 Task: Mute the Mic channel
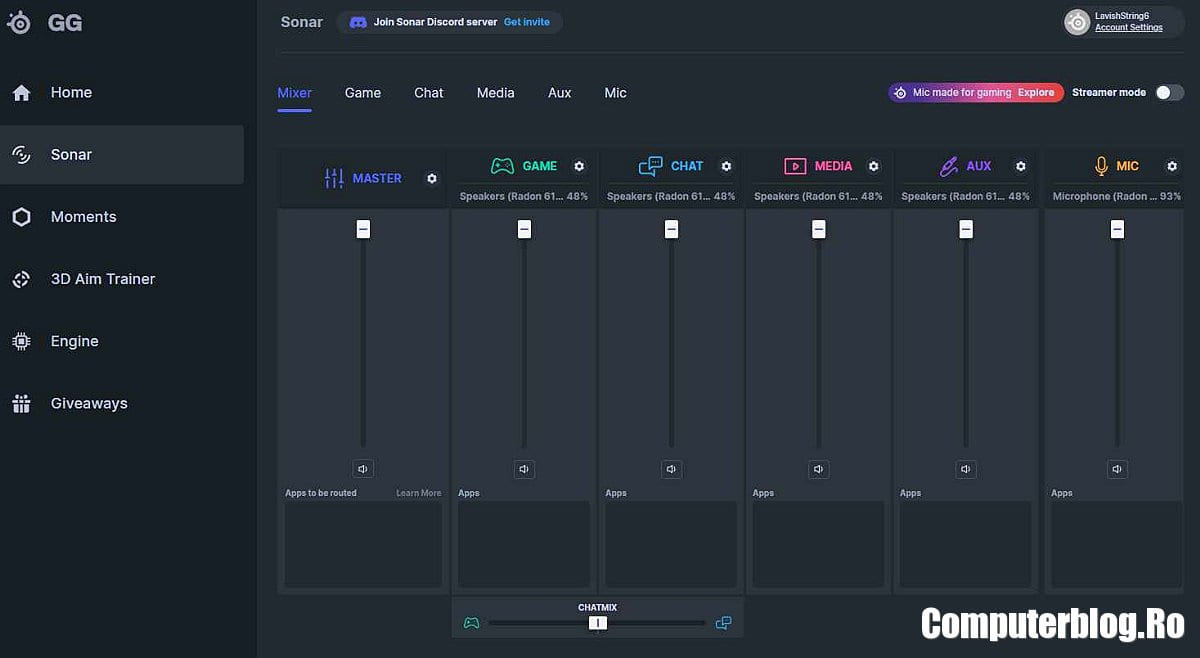(1118, 468)
